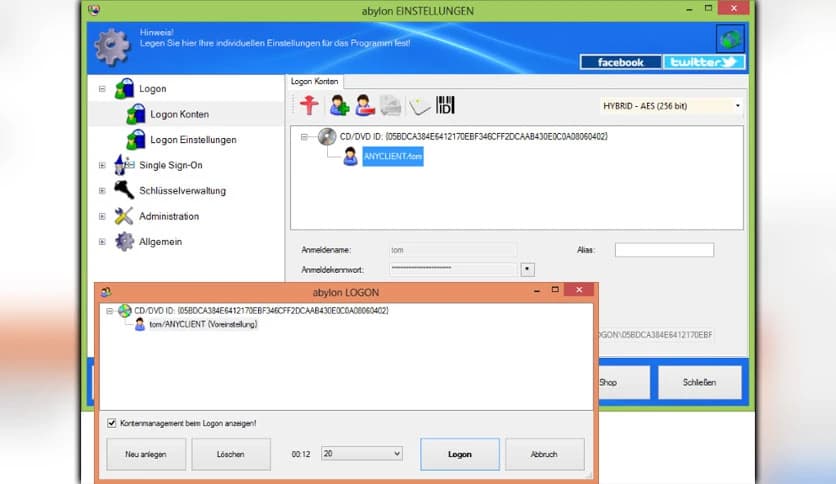Viewport: 836px width, 484px height.
Task: Select CD/DVD ID text row in LOGON window
Action: (261, 310)
